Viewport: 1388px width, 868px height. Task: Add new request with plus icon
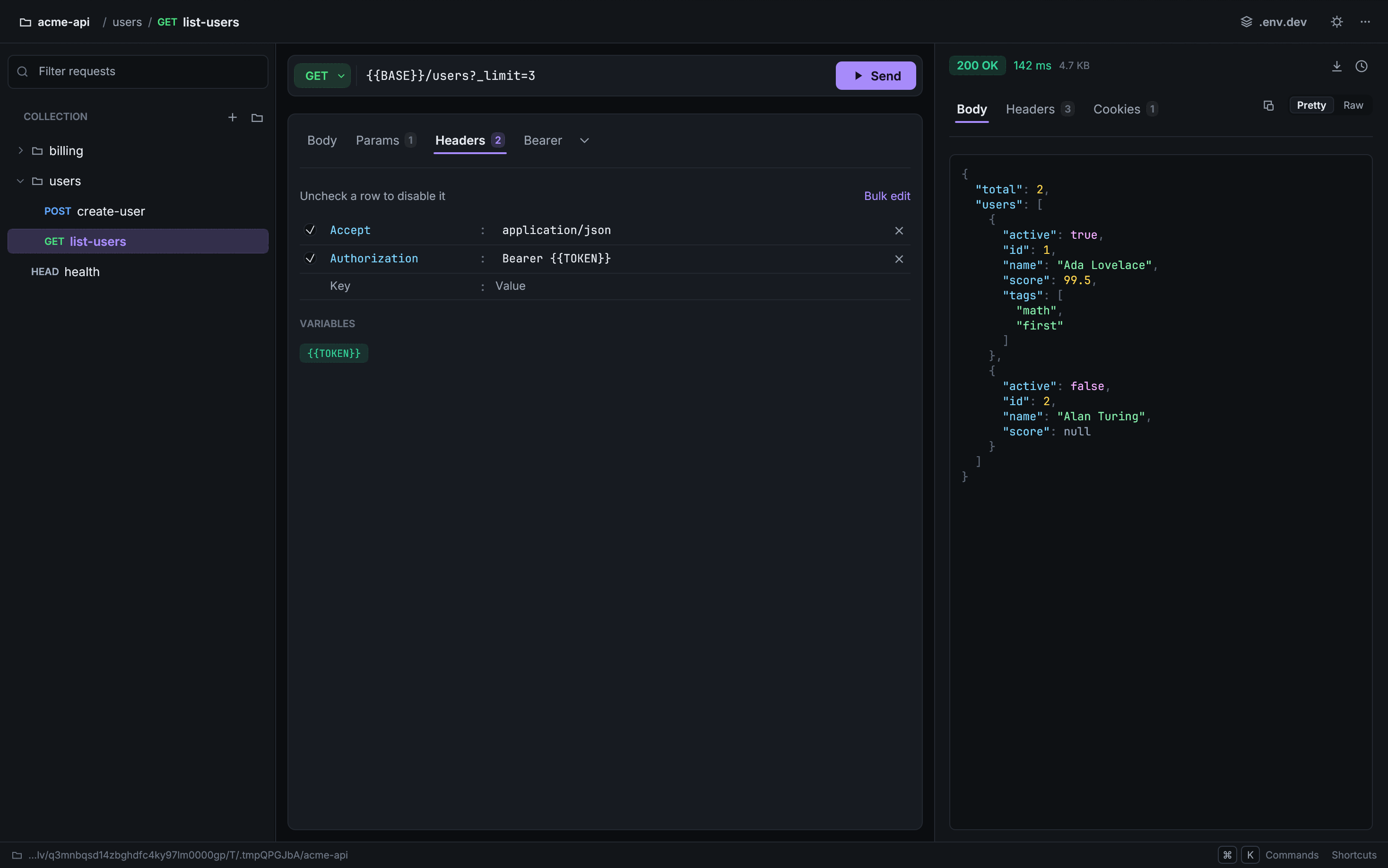(x=233, y=117)
